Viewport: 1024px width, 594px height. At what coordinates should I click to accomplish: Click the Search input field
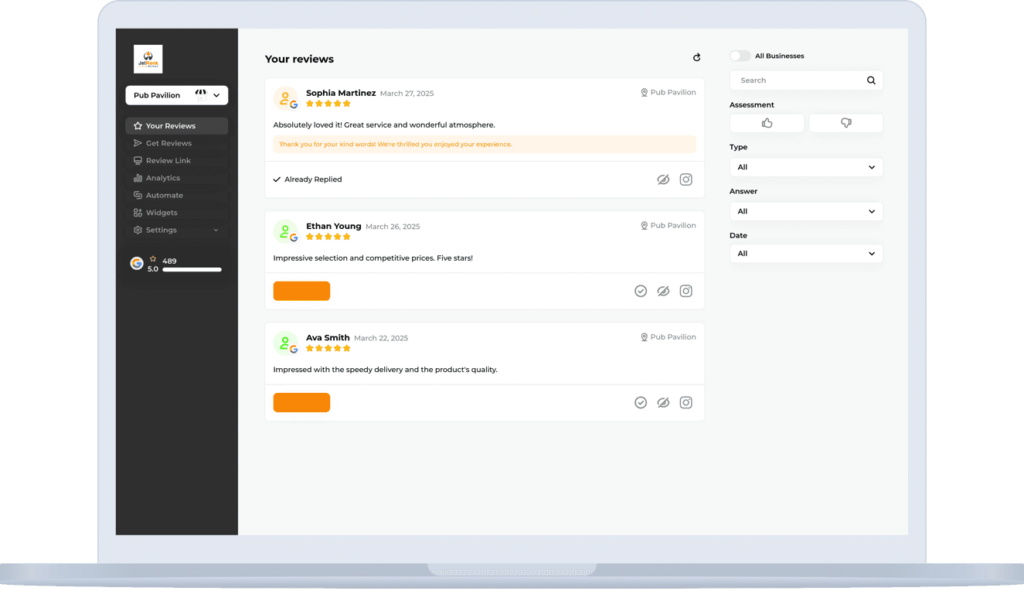tap(807, 80)
